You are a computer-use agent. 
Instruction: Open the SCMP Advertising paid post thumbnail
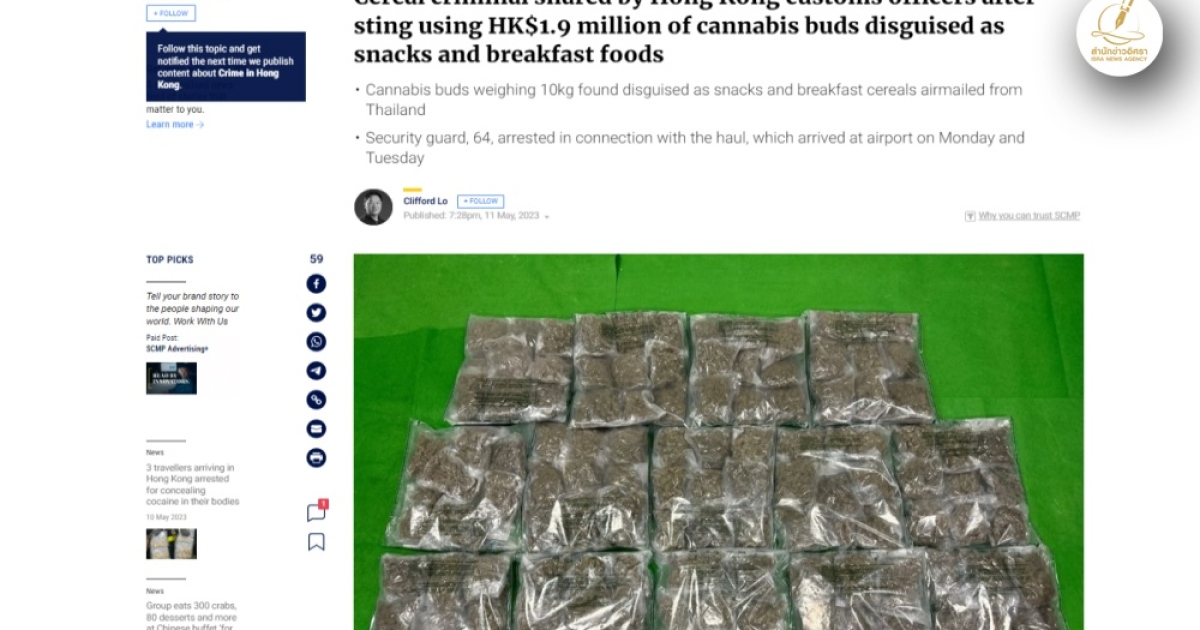pos(171,378)
